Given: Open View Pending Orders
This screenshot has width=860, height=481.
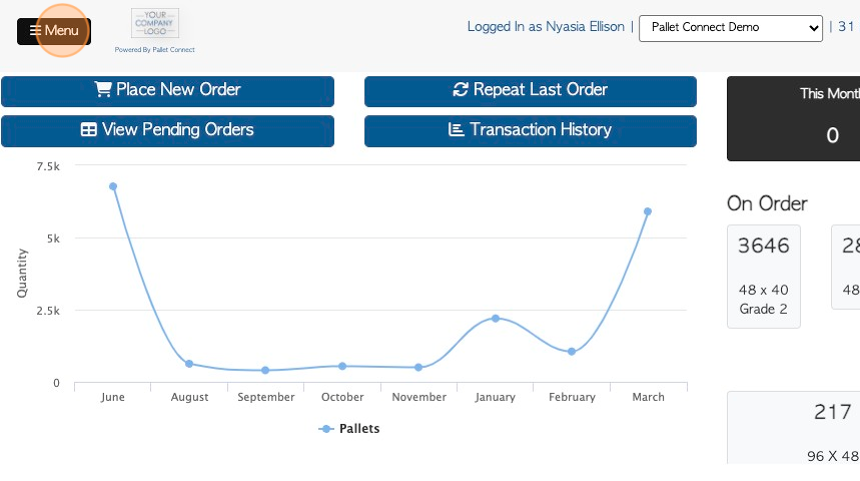Looking at the screenshot, I should pos(167,131).
